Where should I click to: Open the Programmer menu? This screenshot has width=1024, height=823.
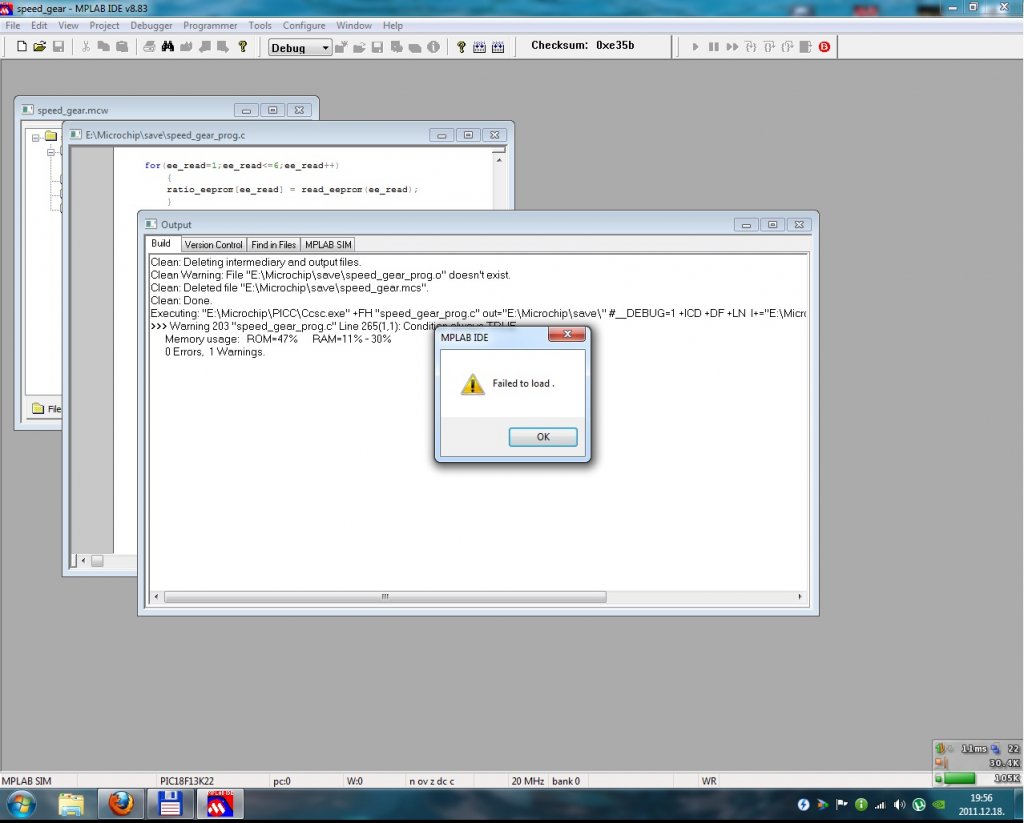(210, 25)
